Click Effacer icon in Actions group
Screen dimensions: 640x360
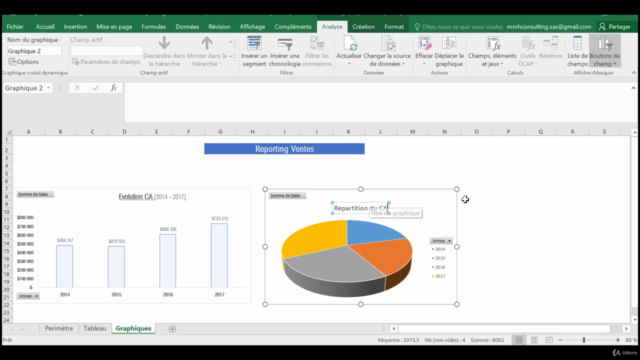pos(424,43)
